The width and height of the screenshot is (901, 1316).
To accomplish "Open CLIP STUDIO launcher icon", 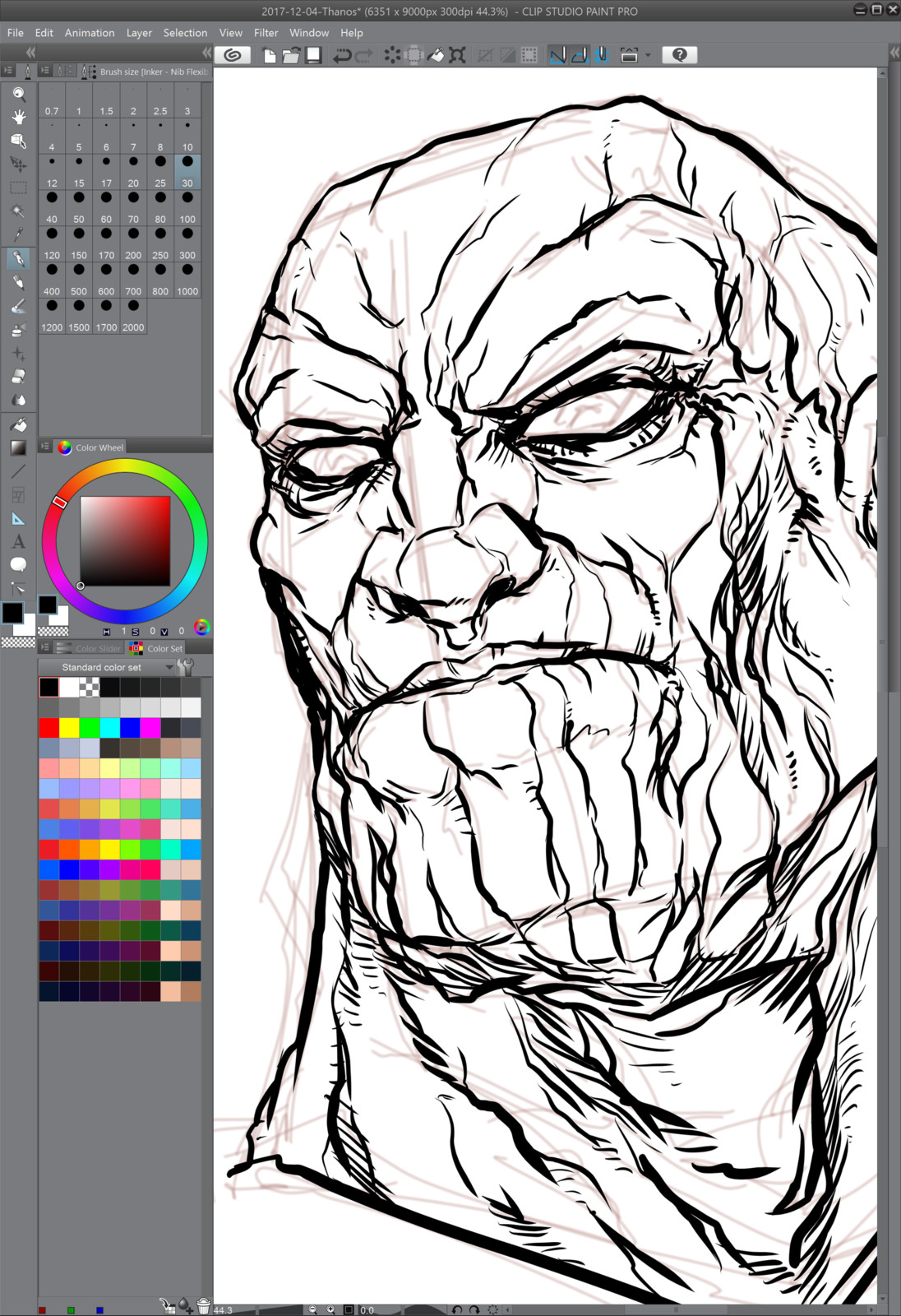I will (233, 55).
